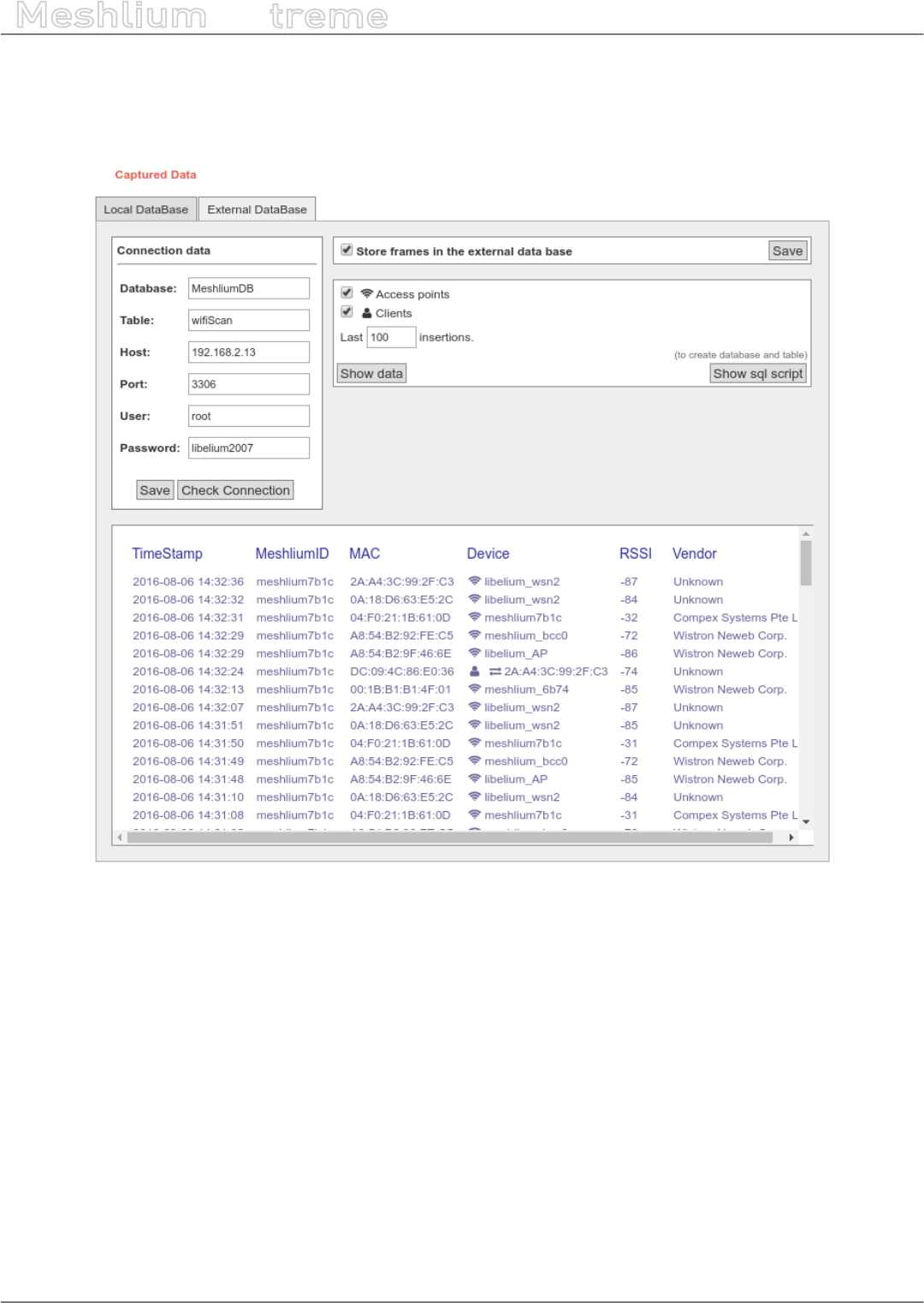Click wifi icon in 14:31:49 row
Screen dimensions: 924x1303
click(x=474, y=761)
